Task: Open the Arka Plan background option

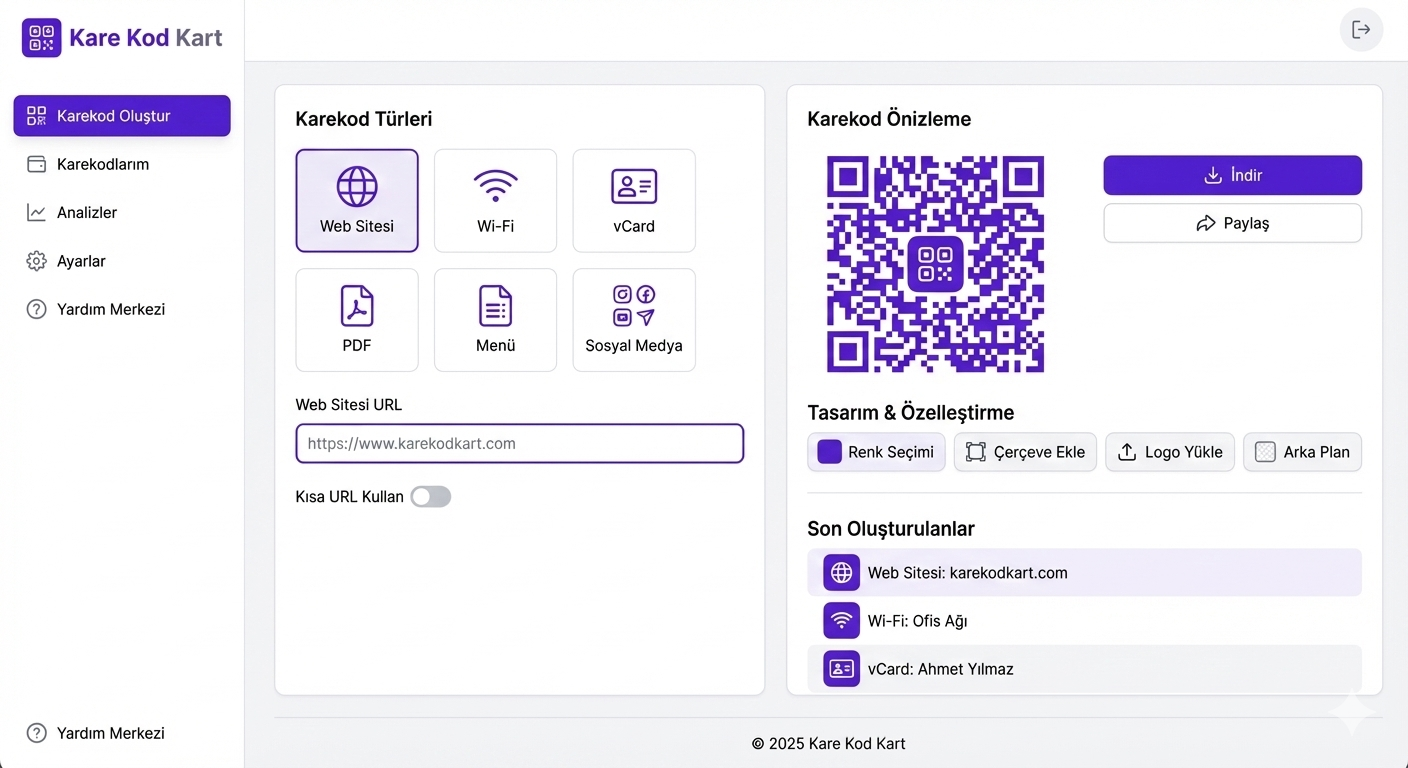Action: pos(1302,452)
